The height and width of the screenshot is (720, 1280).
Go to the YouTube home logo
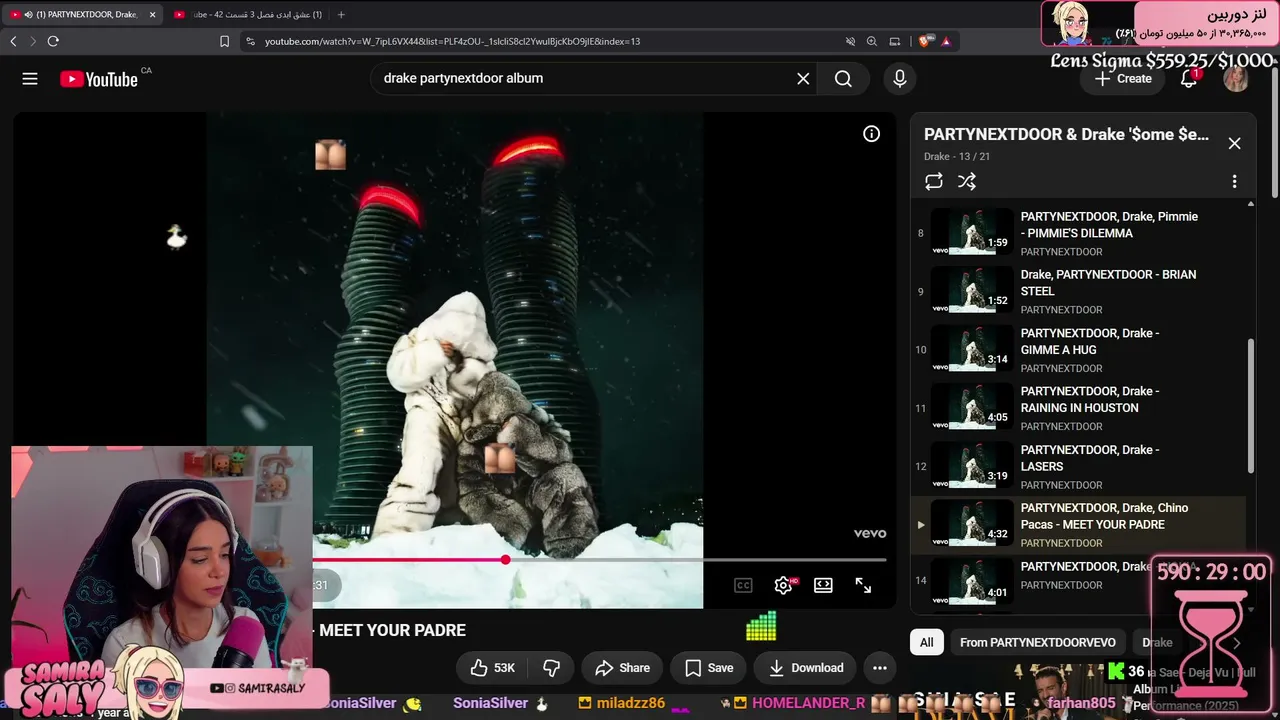click(x=99, y=79)
